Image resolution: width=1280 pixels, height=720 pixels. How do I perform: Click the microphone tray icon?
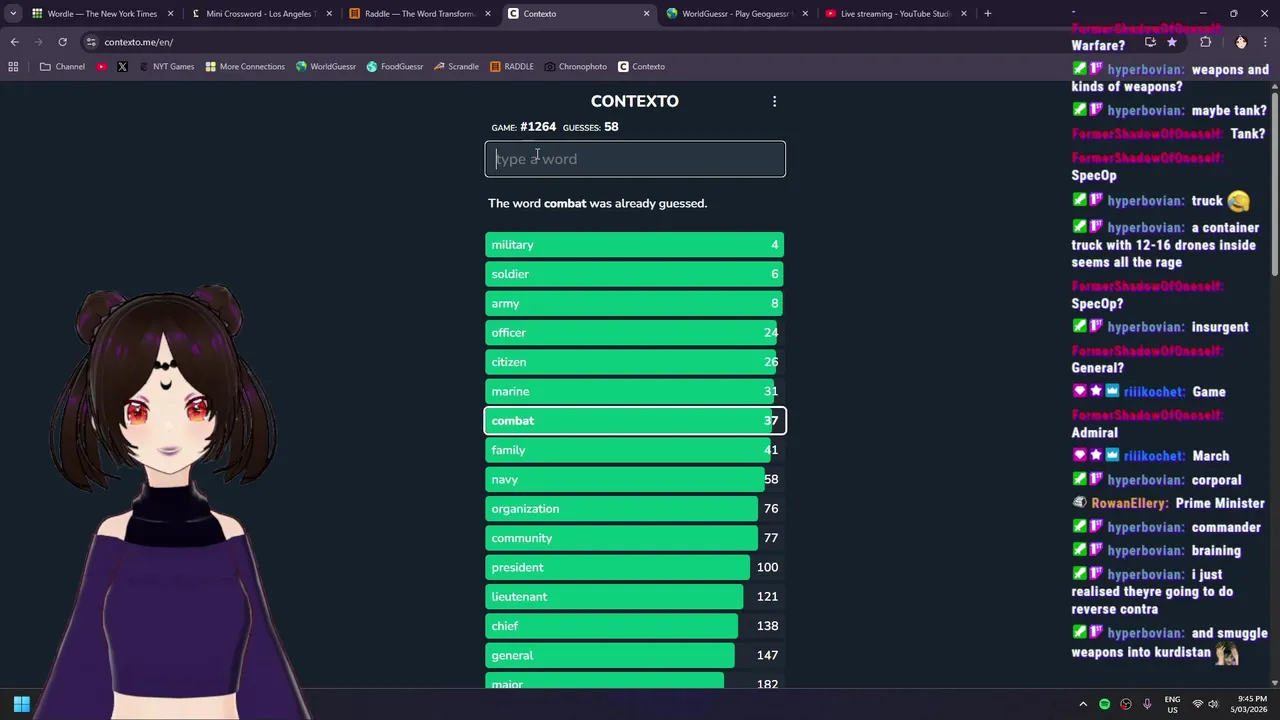(1147, 704)
